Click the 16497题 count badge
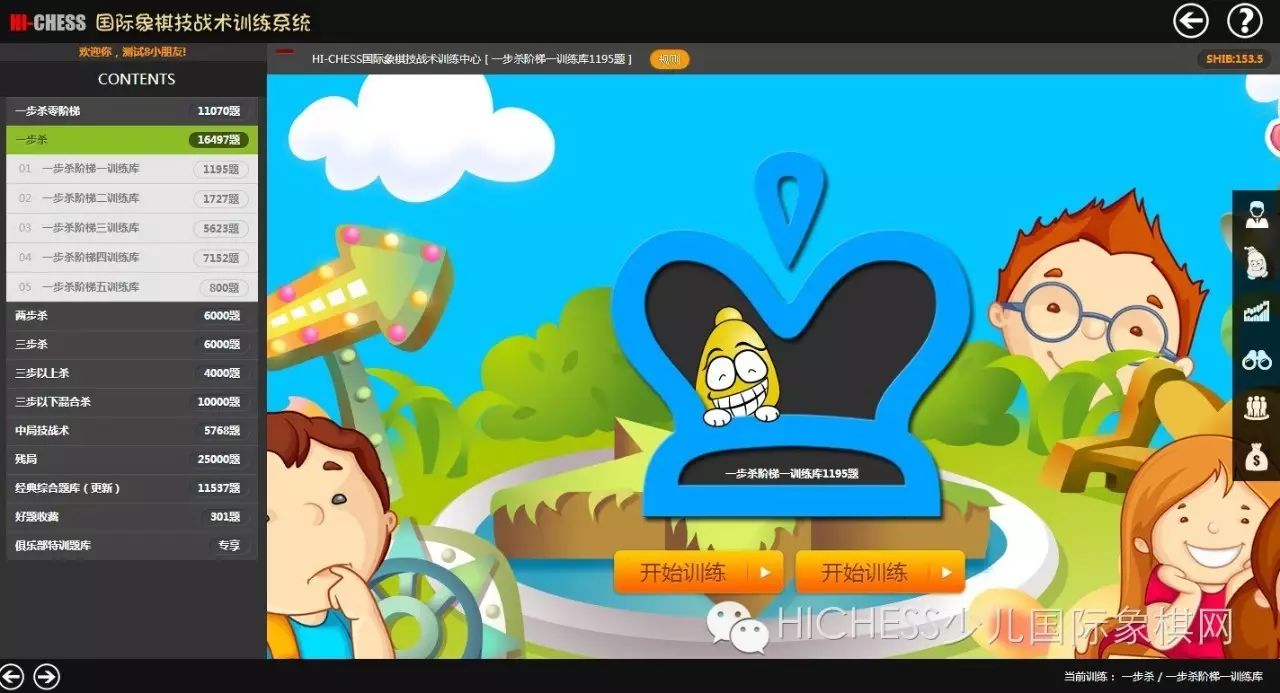Screen dimensions: 1280x693 pyautogui.click(x=218, y=140)
